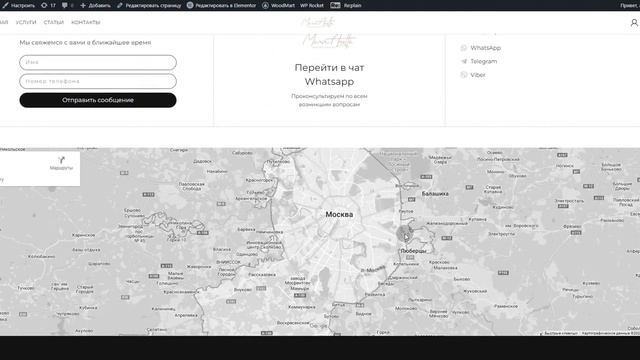Go to УСЛУГИ in site navigation
The image size is (640, 360).
(x=26, y=22)
